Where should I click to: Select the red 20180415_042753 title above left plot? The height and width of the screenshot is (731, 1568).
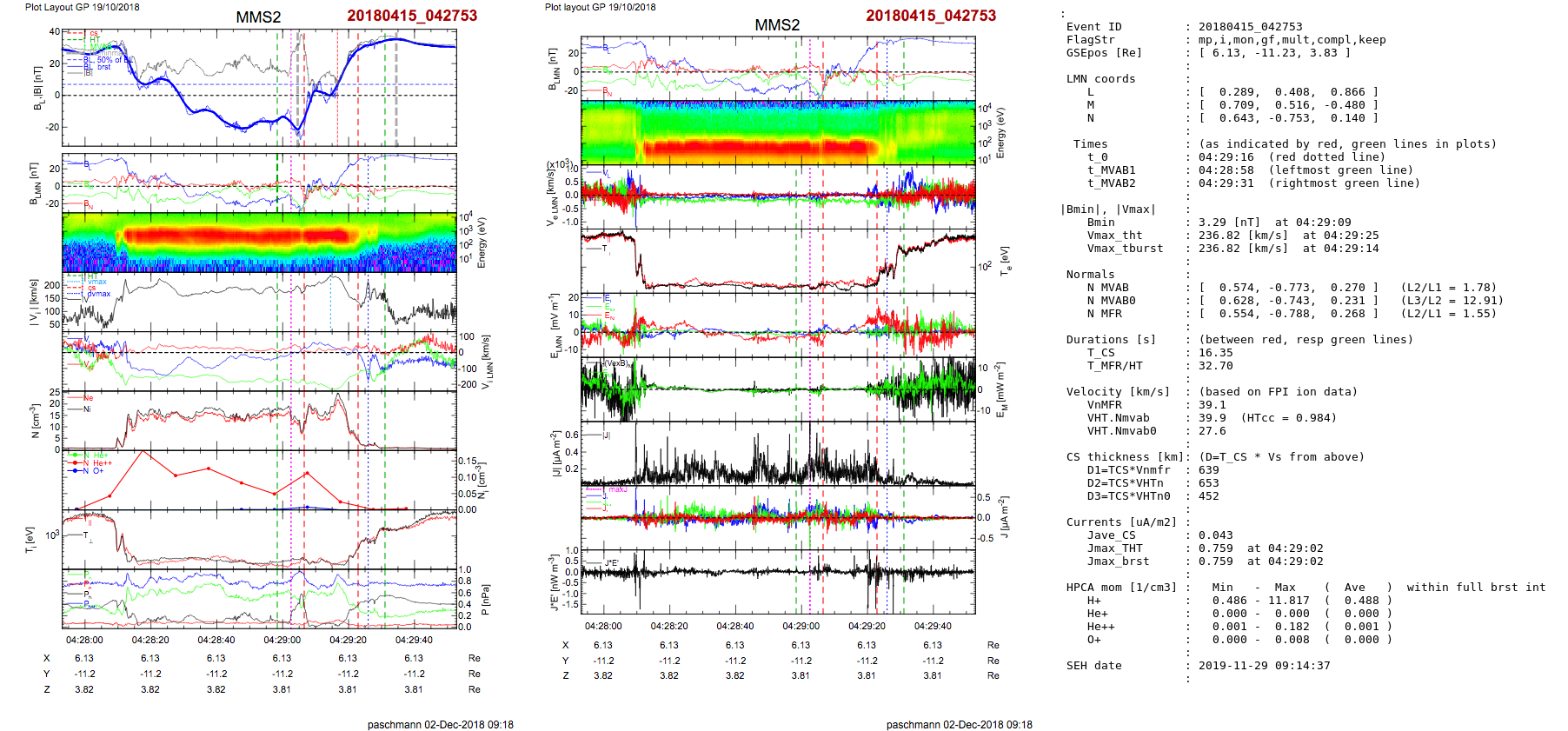pos(412,16)
